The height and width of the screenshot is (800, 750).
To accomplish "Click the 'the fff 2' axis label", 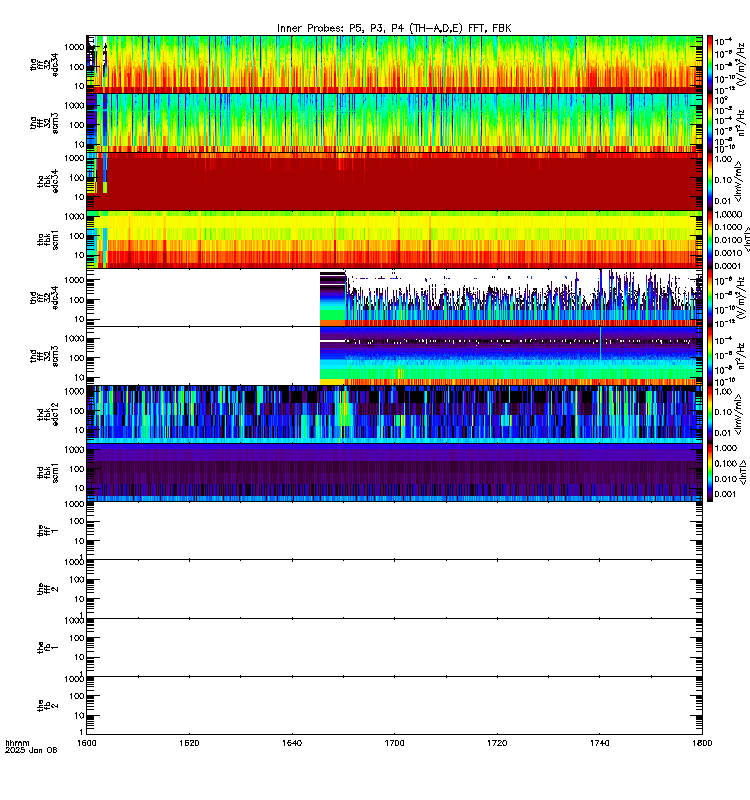I will pos(48,589).
